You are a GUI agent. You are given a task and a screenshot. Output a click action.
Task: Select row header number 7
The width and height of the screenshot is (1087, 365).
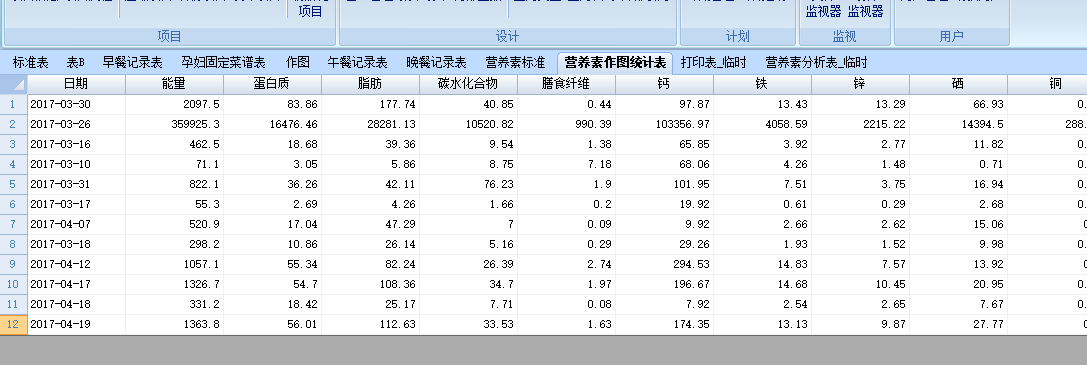click(x=14, y=225)
